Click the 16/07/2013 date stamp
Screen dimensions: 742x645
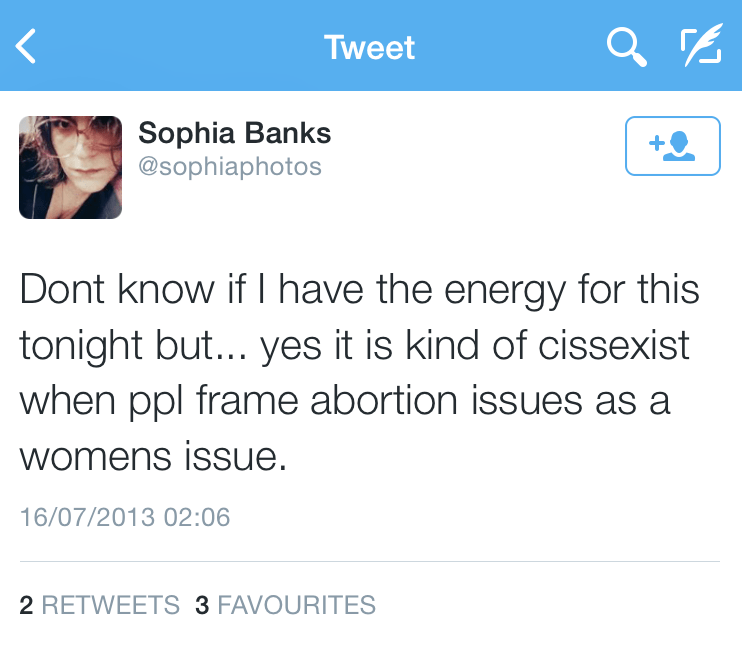88,517
